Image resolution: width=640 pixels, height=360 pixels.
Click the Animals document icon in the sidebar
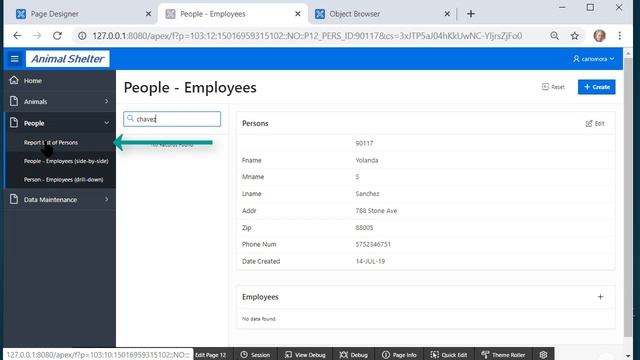tap(14, 101)
